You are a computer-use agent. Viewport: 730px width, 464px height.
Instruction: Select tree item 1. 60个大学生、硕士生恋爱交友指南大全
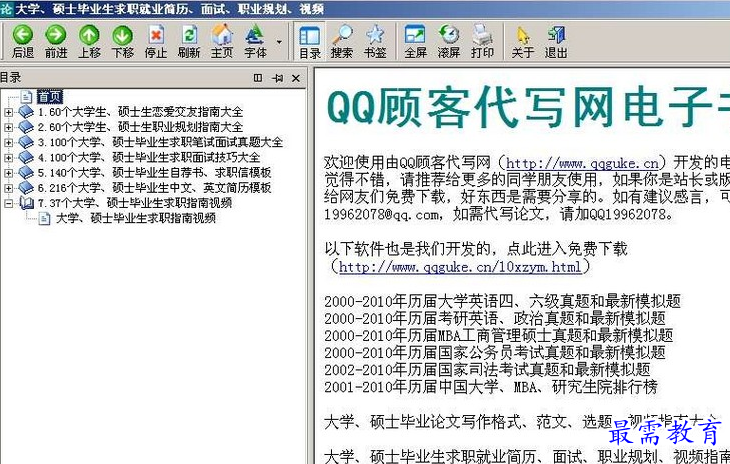[x=140, y=112]
